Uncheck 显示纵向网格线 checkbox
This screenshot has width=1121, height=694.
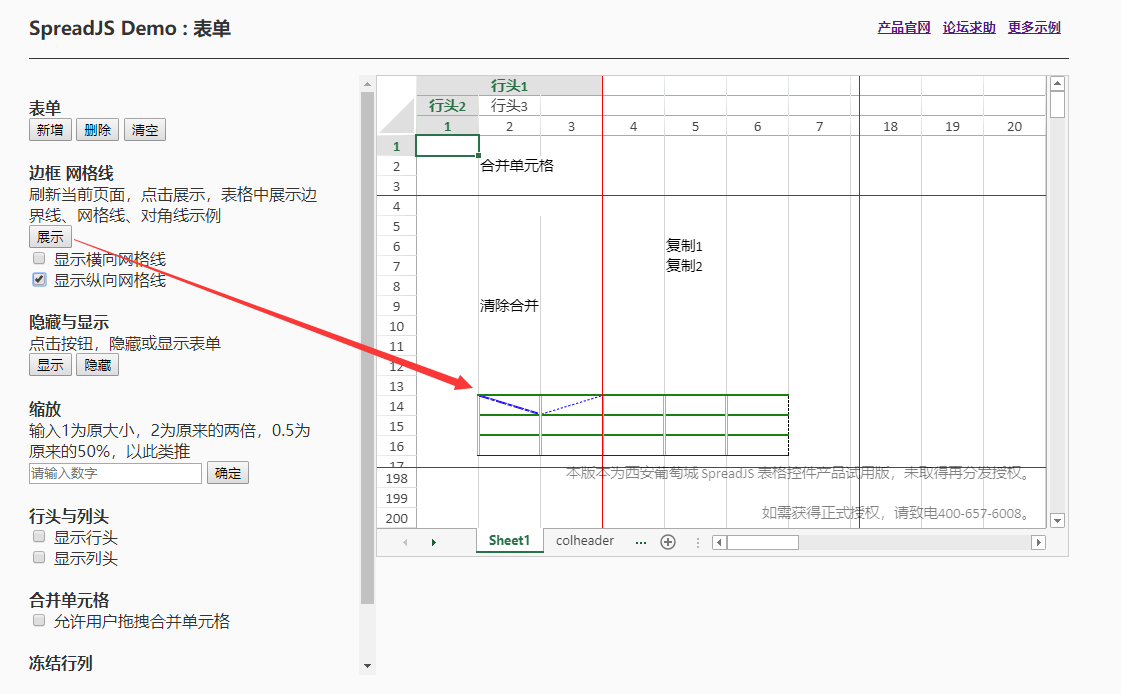39,279
